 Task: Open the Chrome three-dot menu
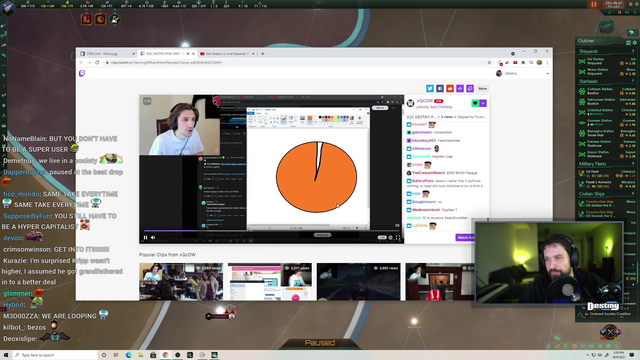pos(547,63)
